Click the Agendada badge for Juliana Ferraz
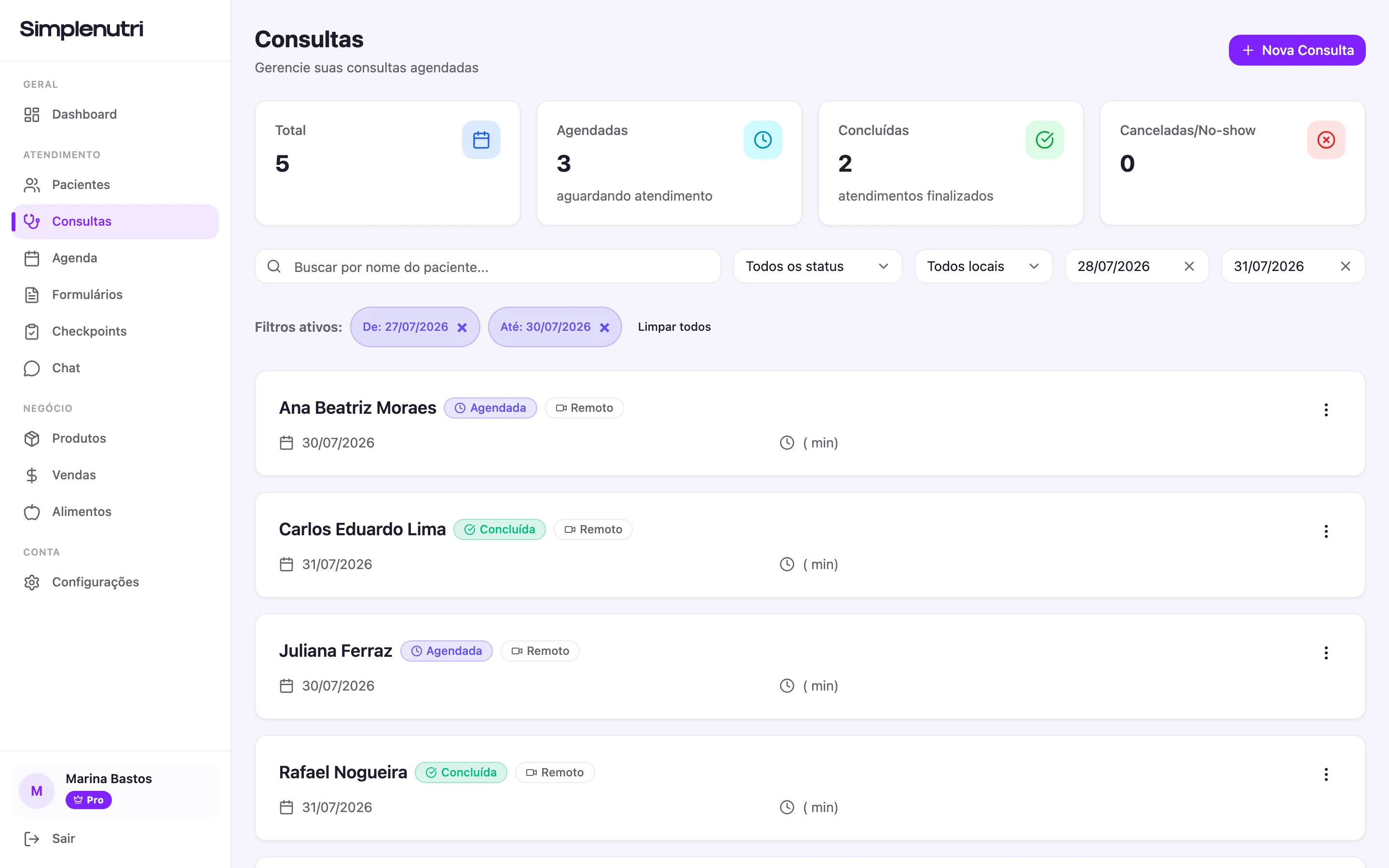Screen dimensions: 1389x868 click(x=447, y=651)
